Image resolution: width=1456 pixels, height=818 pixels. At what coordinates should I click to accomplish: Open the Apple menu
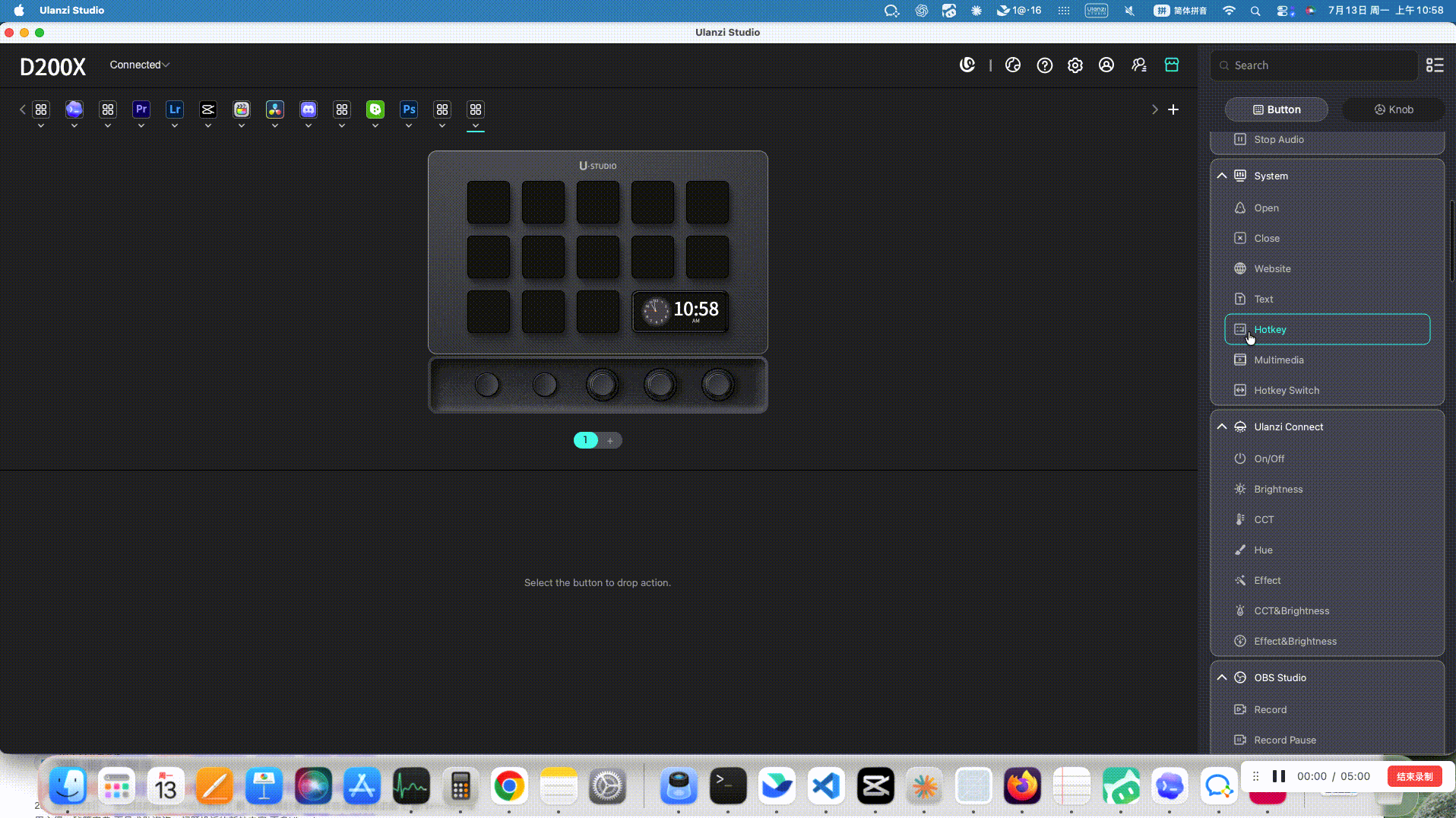(19, 11)
